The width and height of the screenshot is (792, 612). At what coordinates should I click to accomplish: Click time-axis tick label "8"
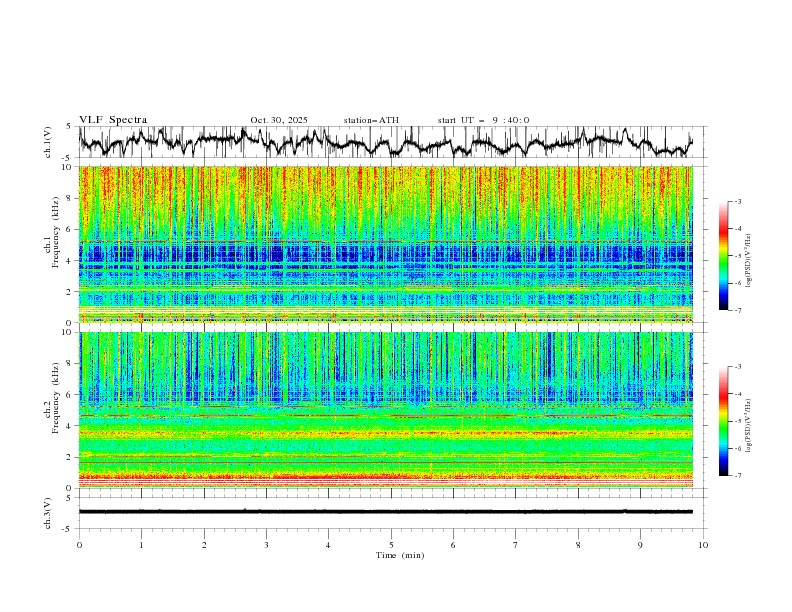click(x=578, y=545)
